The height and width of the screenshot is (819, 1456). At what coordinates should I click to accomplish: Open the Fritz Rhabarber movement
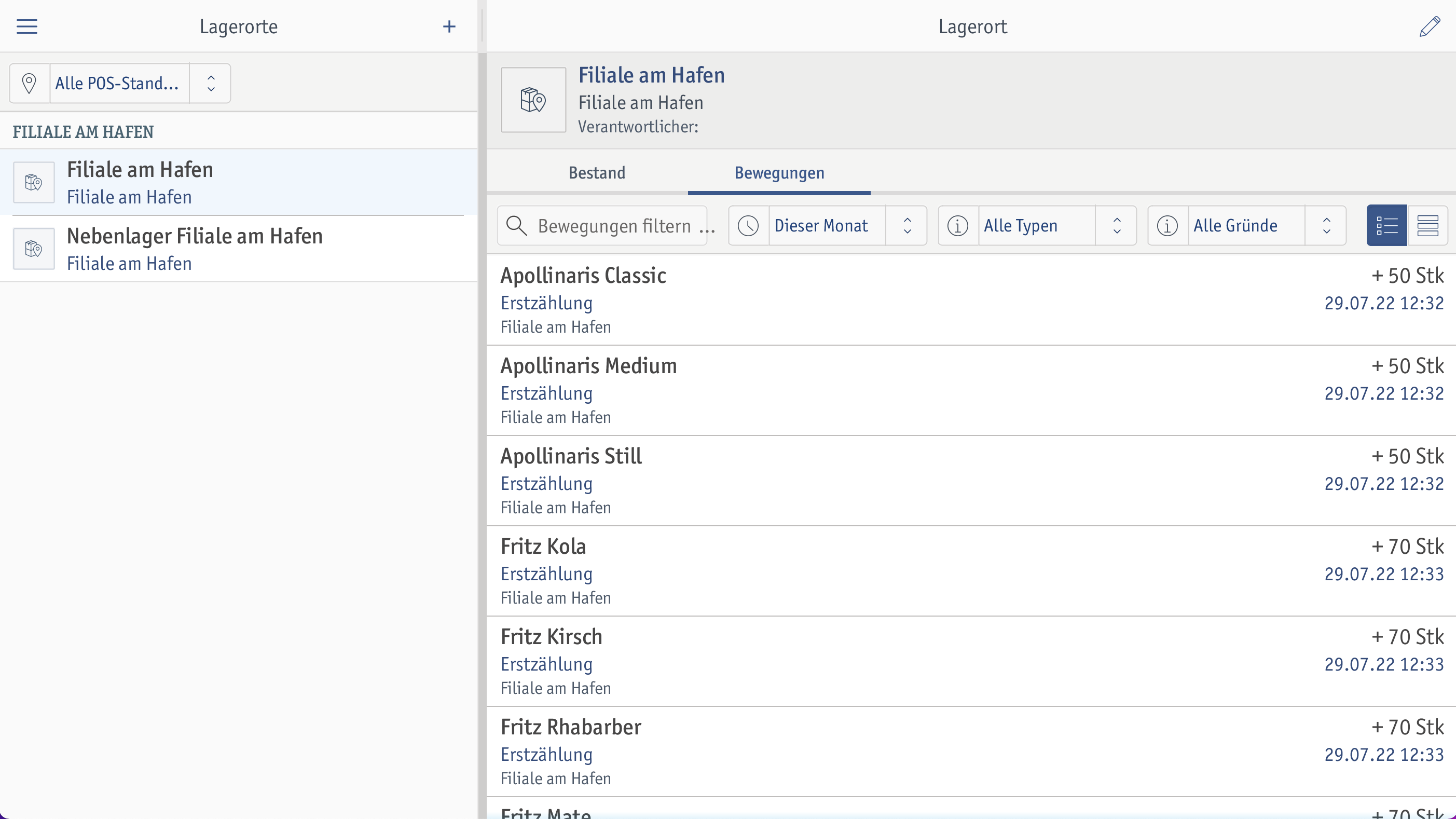pos(971,752)
